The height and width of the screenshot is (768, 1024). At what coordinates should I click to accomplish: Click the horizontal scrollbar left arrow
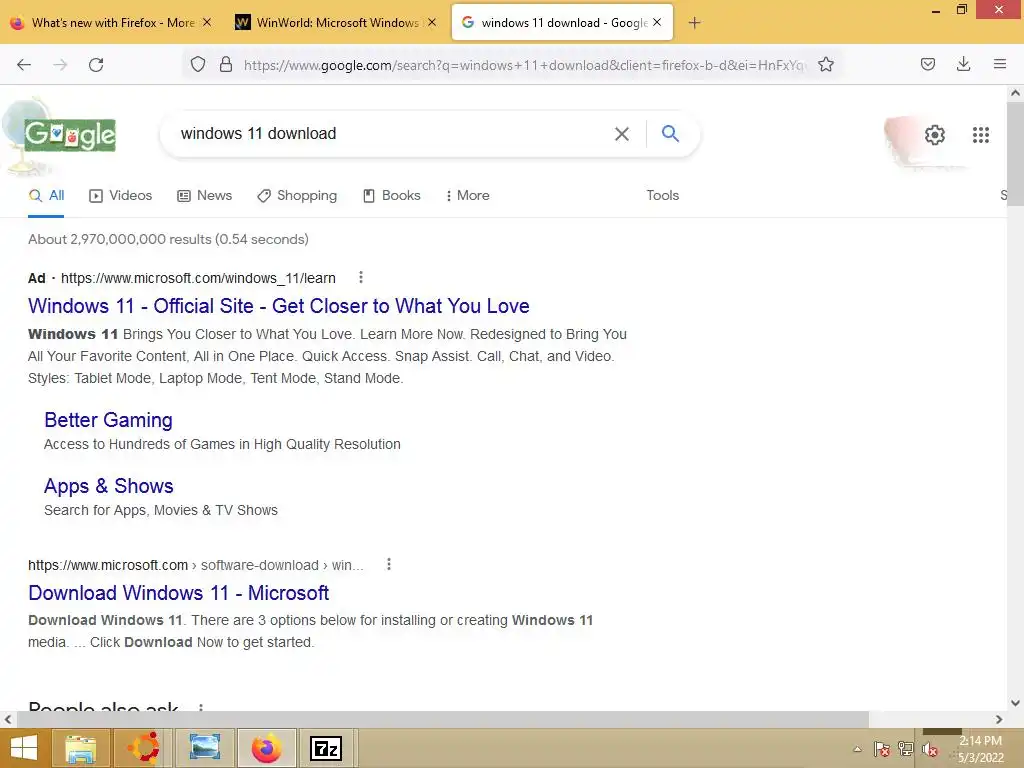(8, 719)
